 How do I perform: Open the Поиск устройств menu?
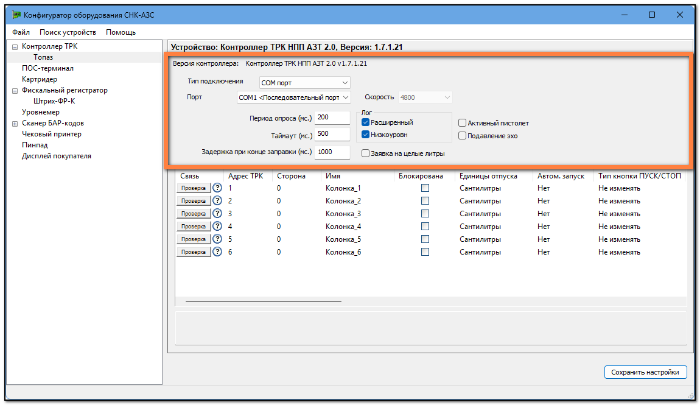pyautogui.click(x=68, y=32)
